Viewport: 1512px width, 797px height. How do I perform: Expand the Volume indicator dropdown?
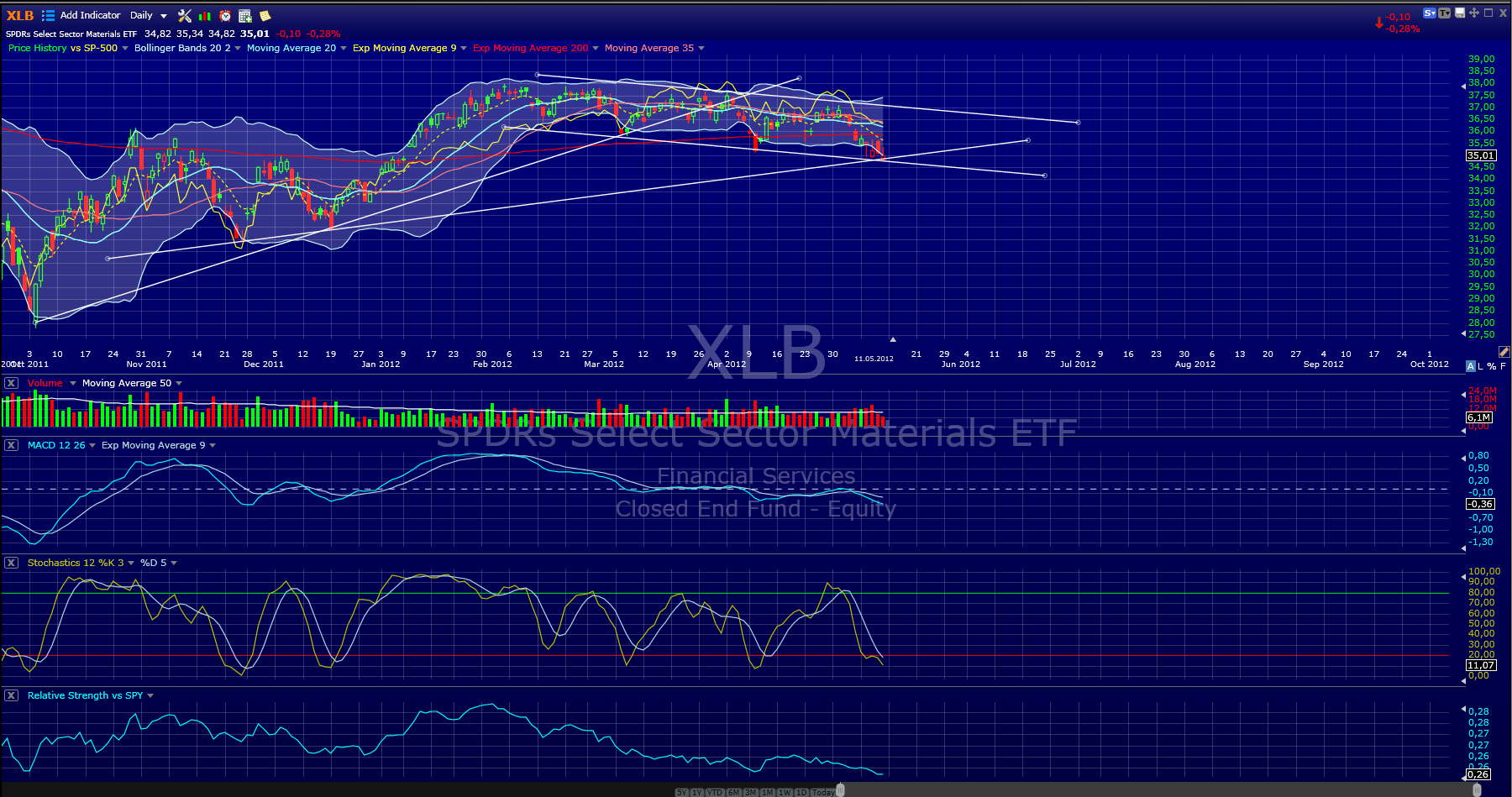73,383
